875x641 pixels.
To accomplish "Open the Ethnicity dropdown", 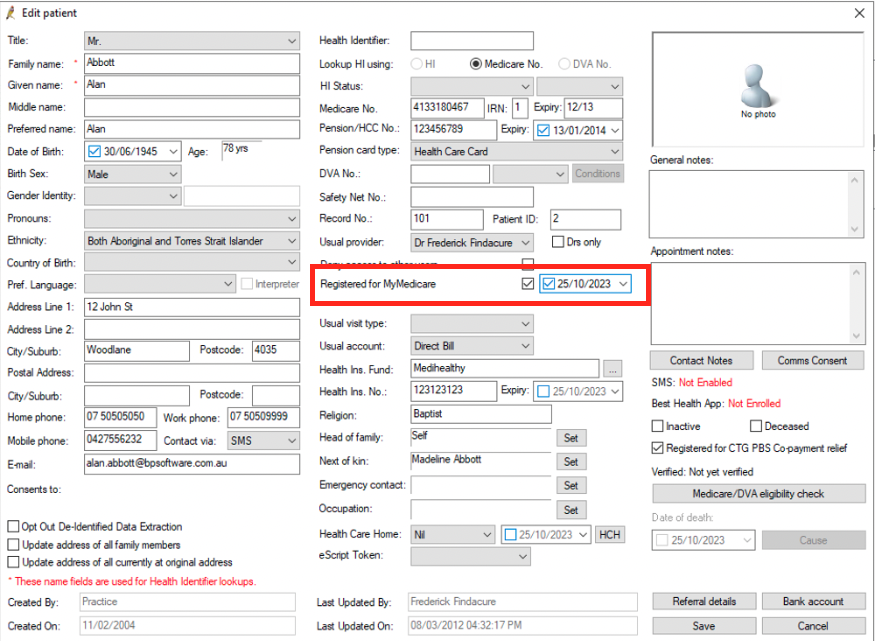I will pyautogui.click(x=293, y=241).
